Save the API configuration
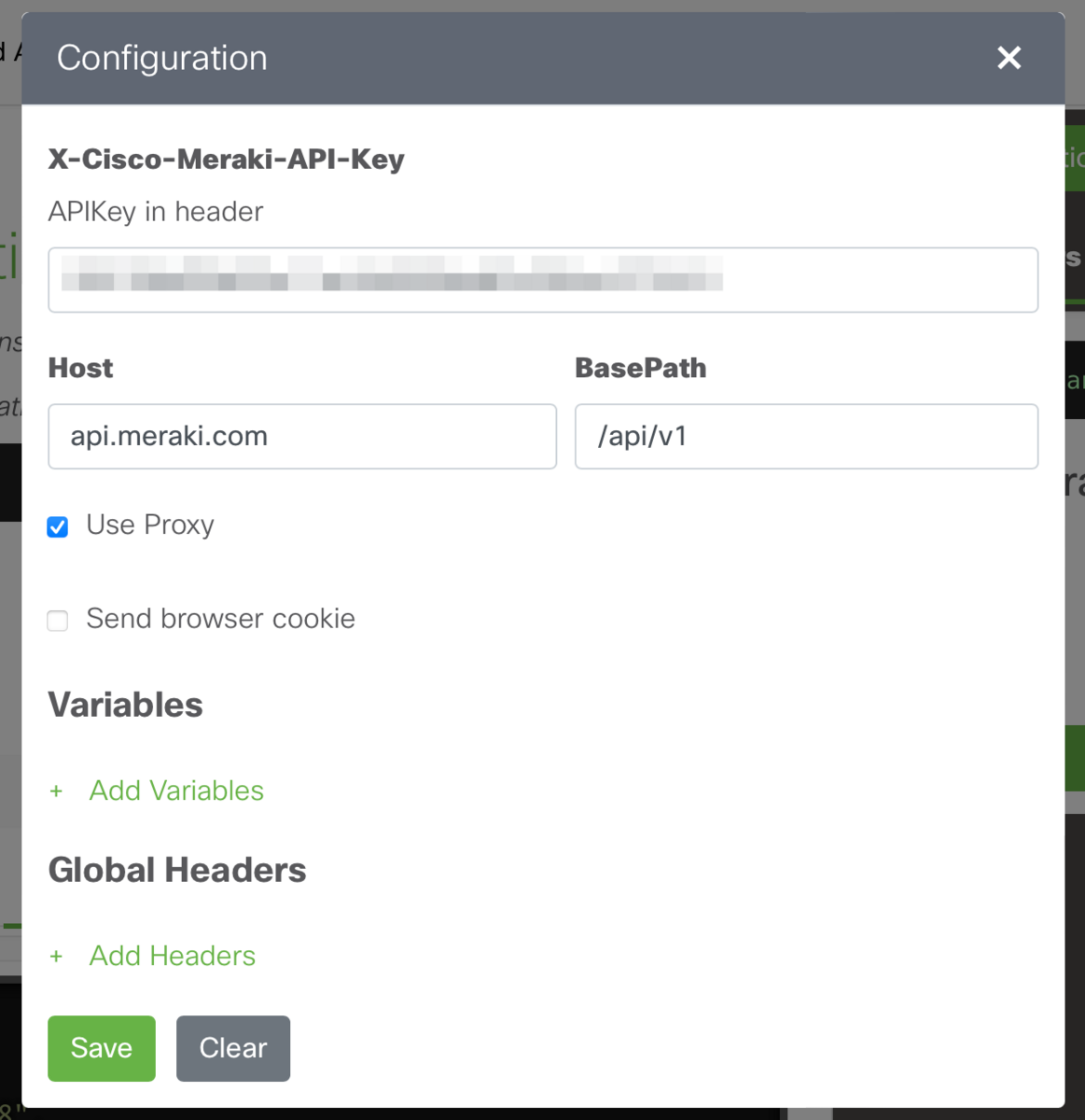This screenshot has height=1120, width=1085. [101, 1048]
